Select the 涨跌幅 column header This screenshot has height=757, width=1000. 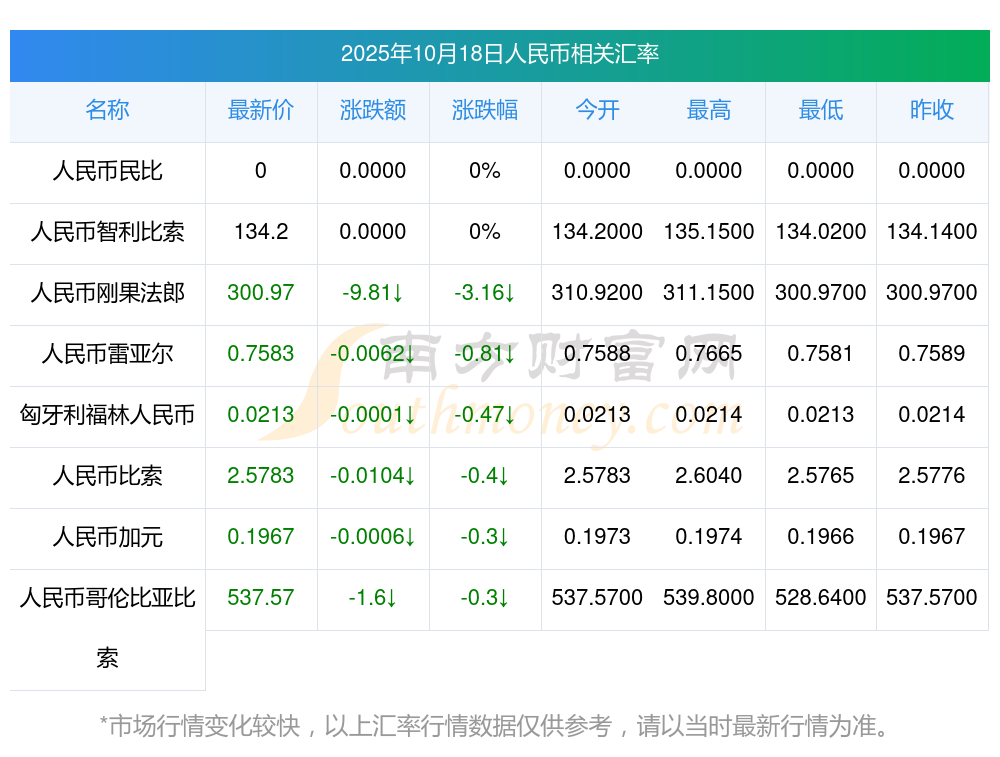pos(485,110)
